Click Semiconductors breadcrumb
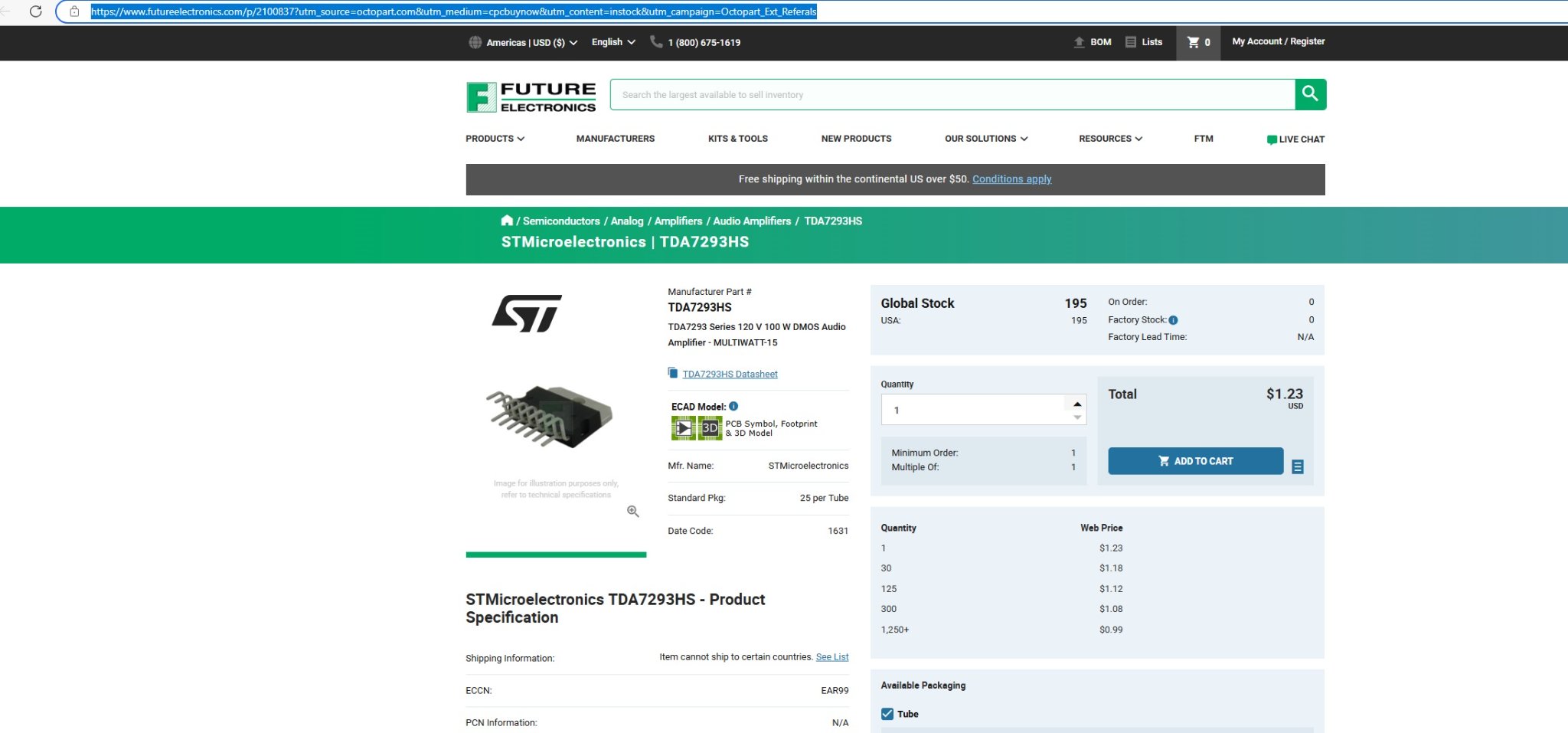Screen dimensions: 1568x733 tap(561, 221)
